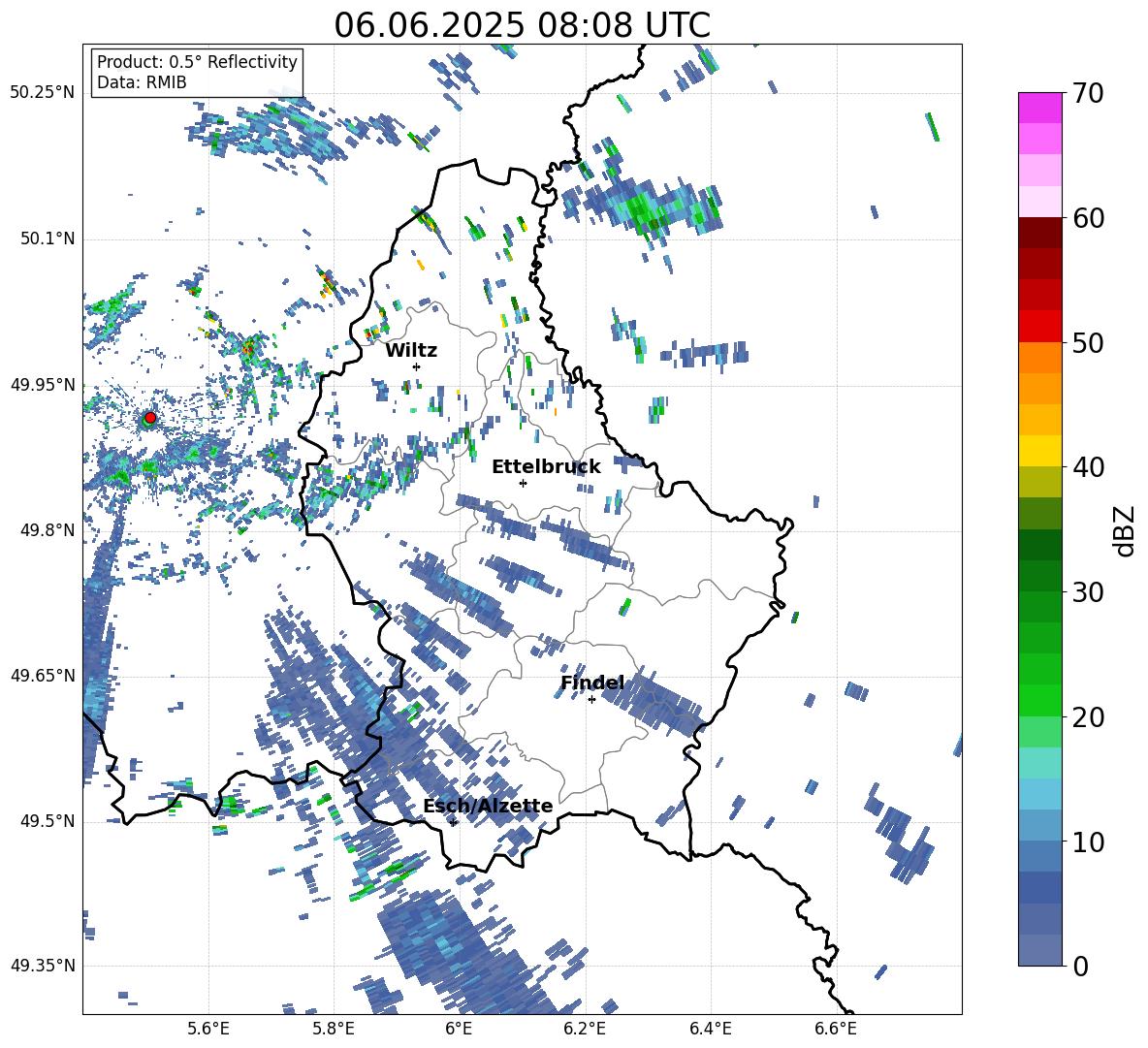Pick the bright green swatch at 20 dBZ
Image resolution: width=1148 pixels, height=1048 pixels.
point(1039,701)
